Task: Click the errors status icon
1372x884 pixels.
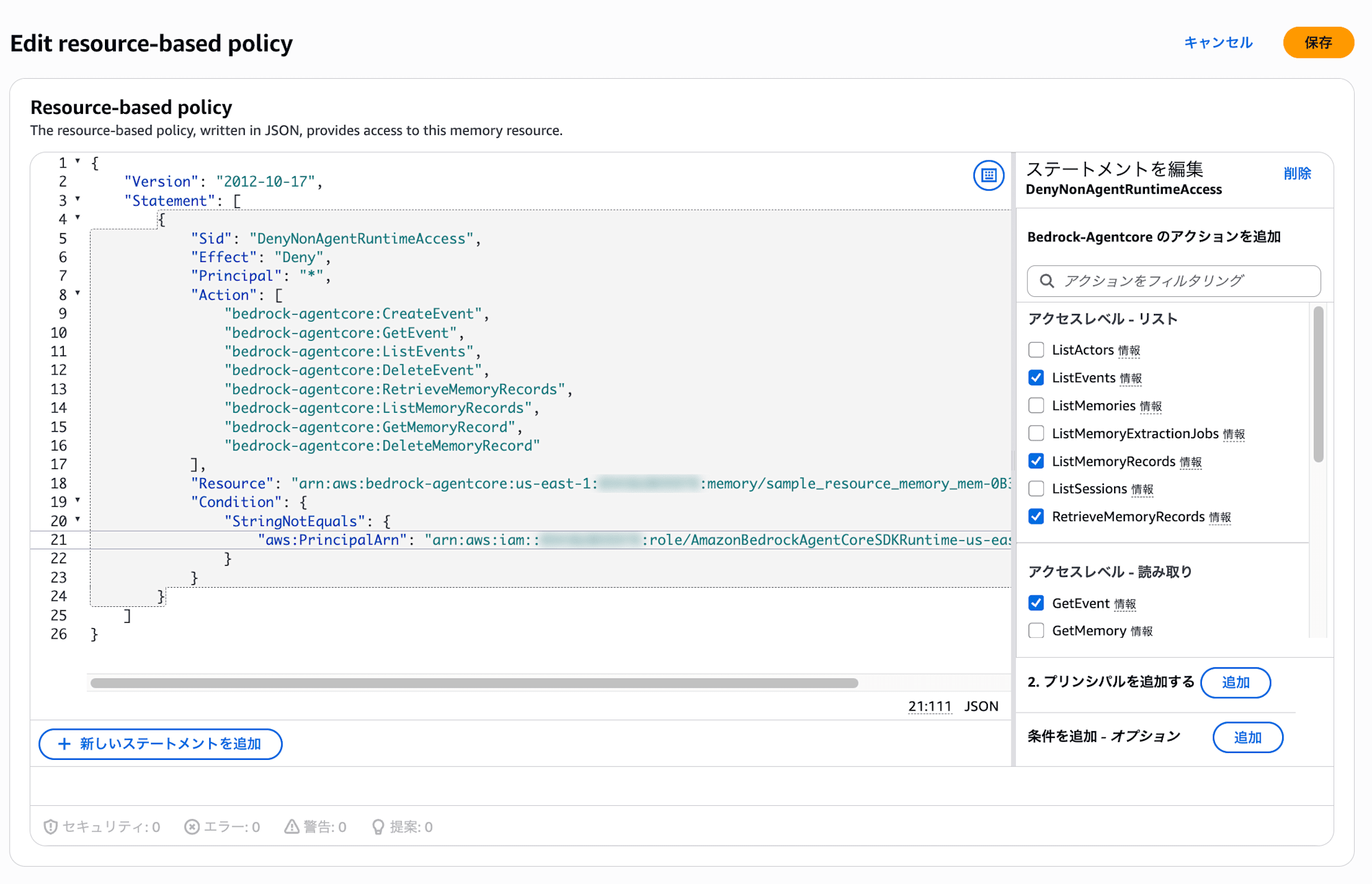Action: (x=192, y=826)
